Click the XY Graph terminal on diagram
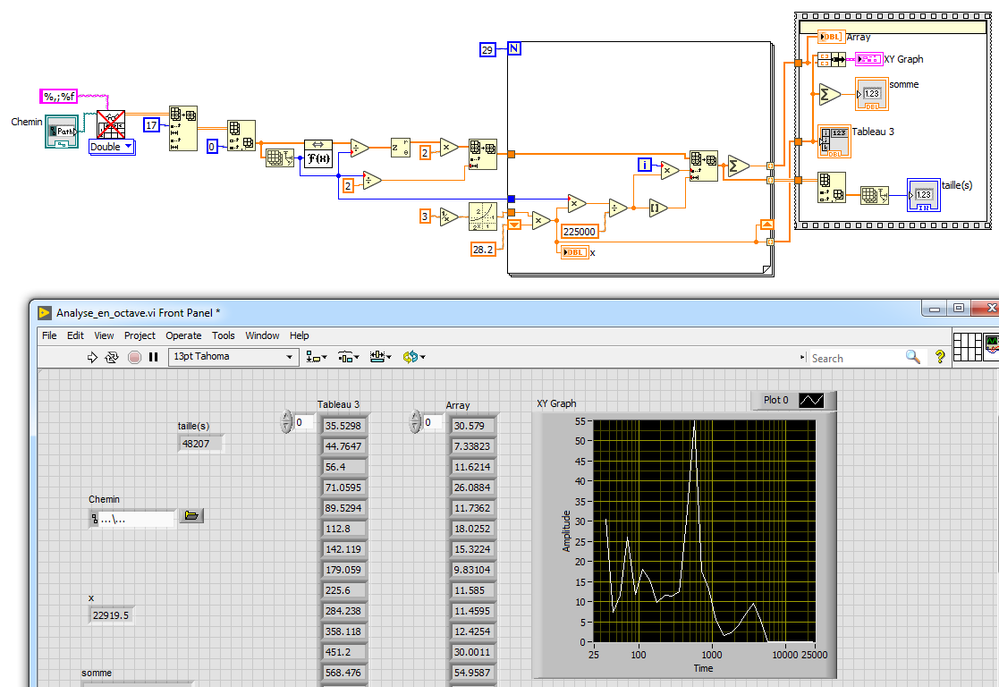 tap(869, 59)
